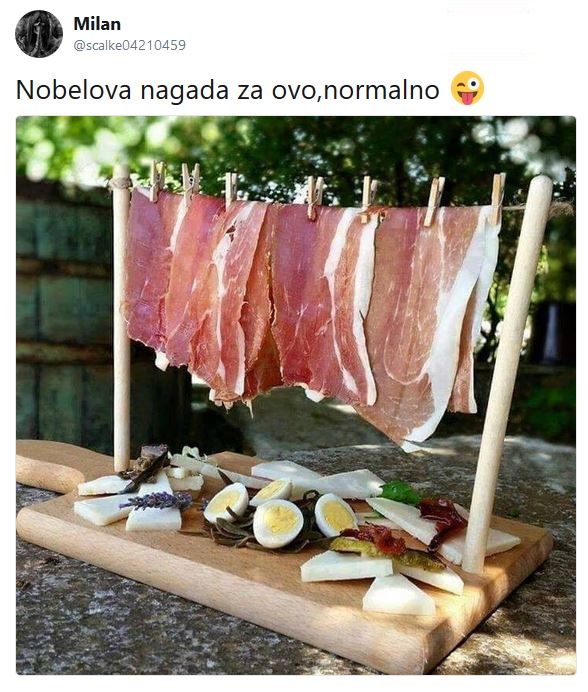Click the lavender sprig on cheese
588x692 pixels.
click(x=157, y=501)
